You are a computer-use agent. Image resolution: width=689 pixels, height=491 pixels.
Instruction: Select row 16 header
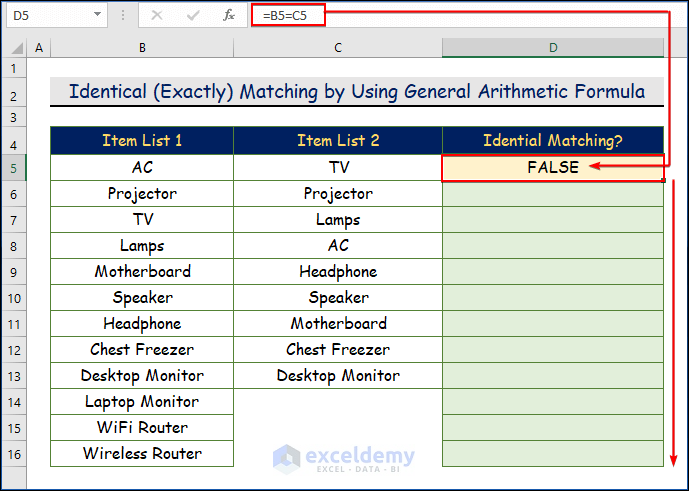tap(14, 454)
